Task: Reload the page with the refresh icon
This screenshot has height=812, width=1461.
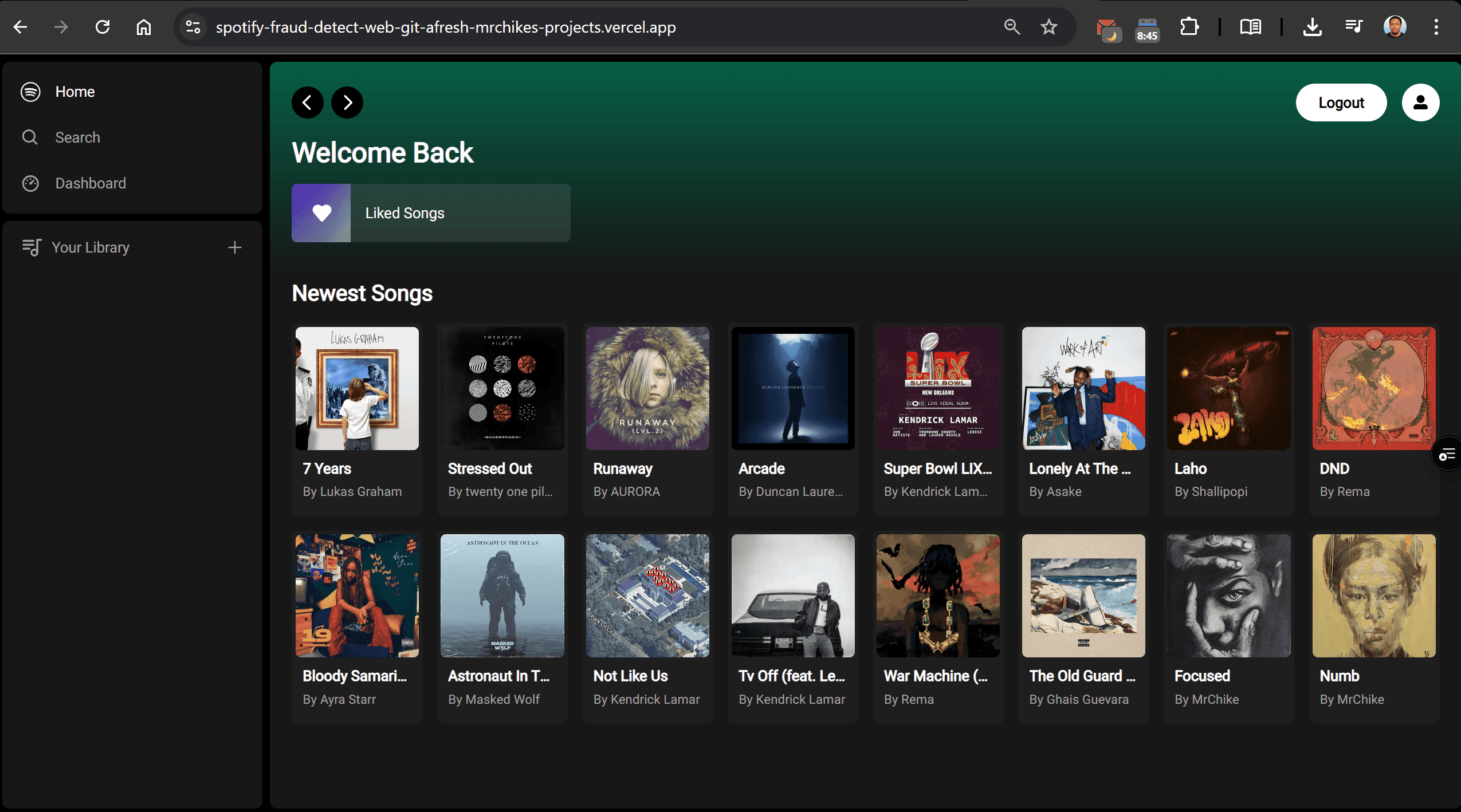Action: tap(103, 27)
